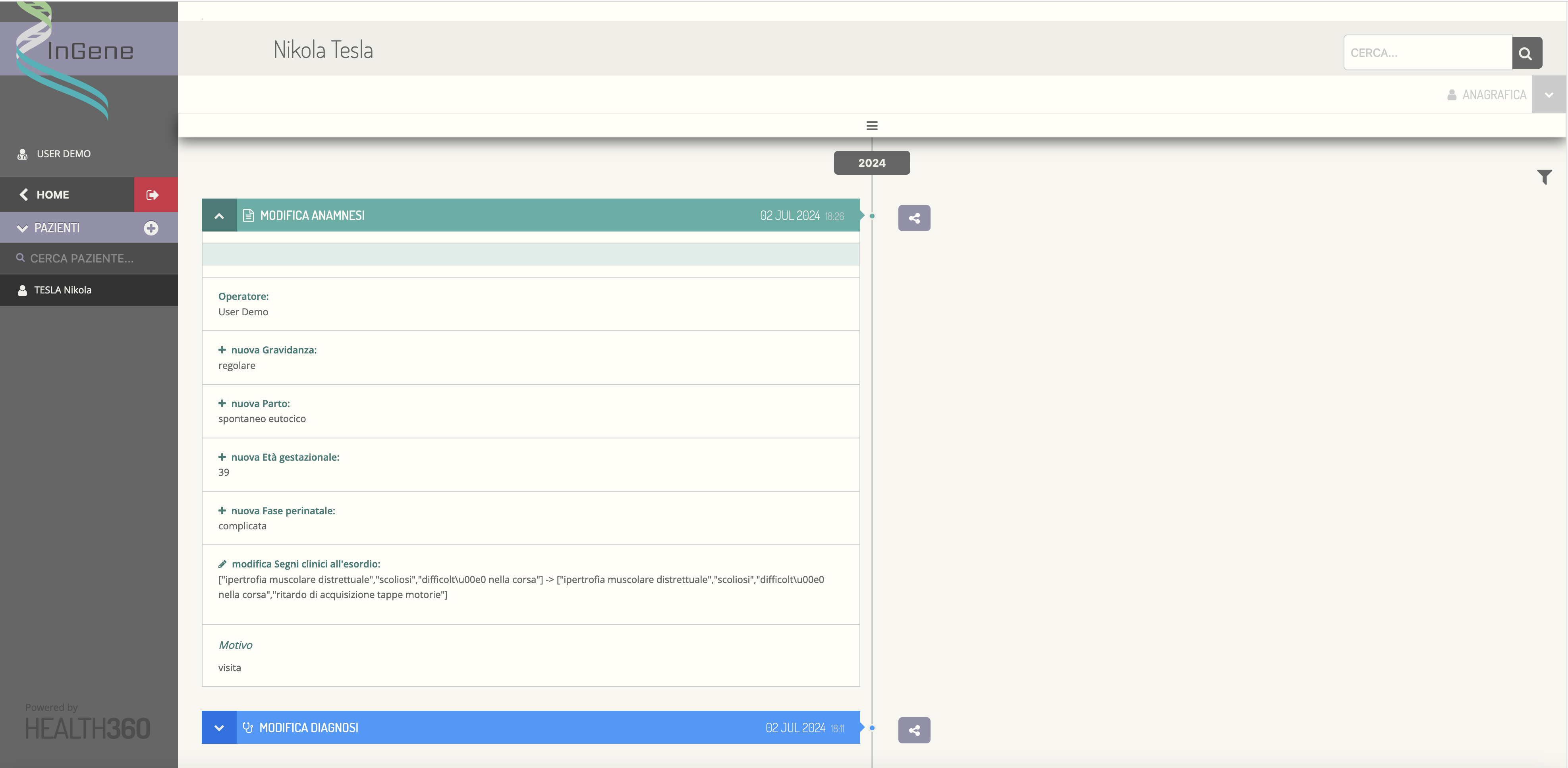
Task: Click the Nikola Tesla page title
Action: [x=323, y=50]
